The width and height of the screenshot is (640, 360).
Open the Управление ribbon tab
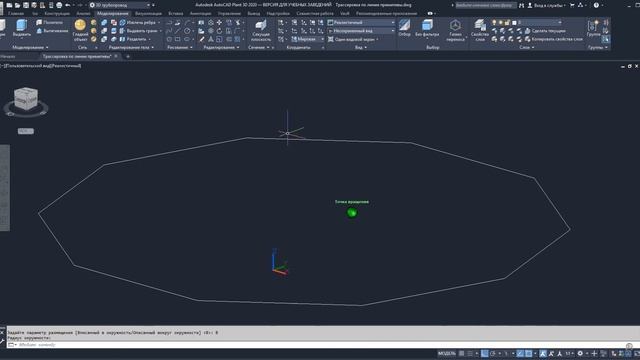tap(229, 13)
